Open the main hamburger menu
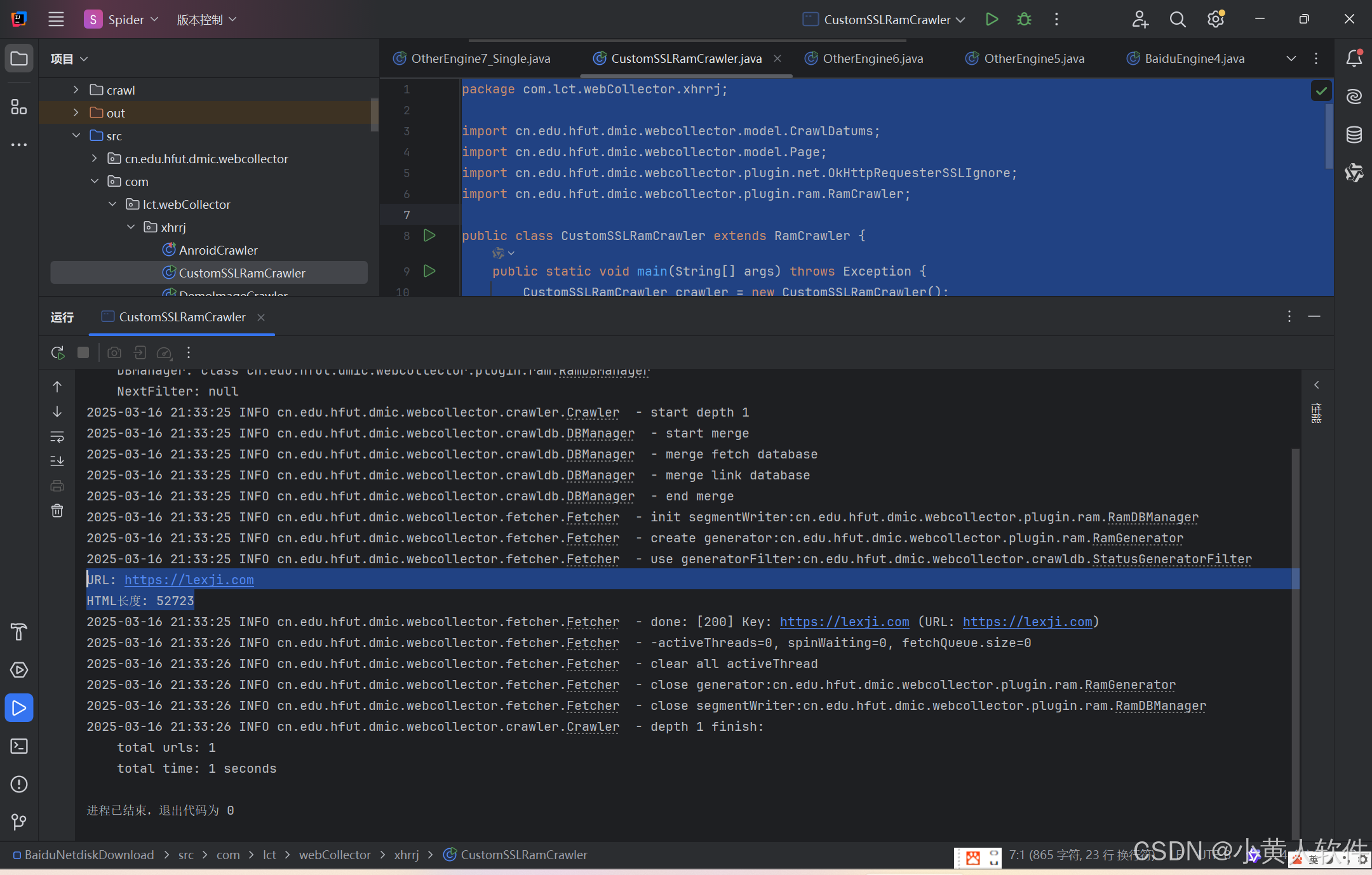The height and width of the screenshot is (875, 1372). 56,19
